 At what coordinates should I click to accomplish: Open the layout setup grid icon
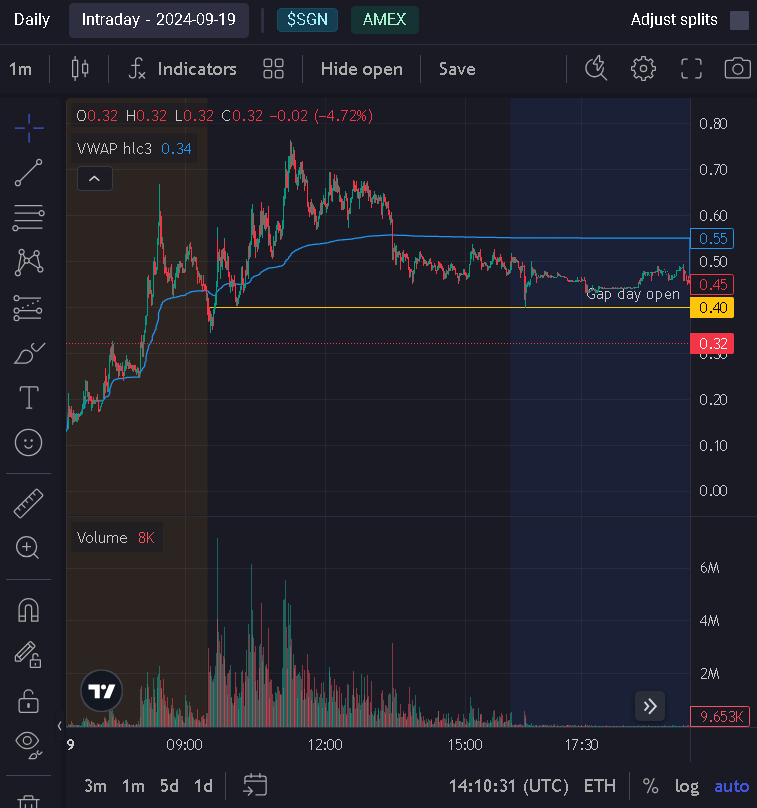[273, 69]
